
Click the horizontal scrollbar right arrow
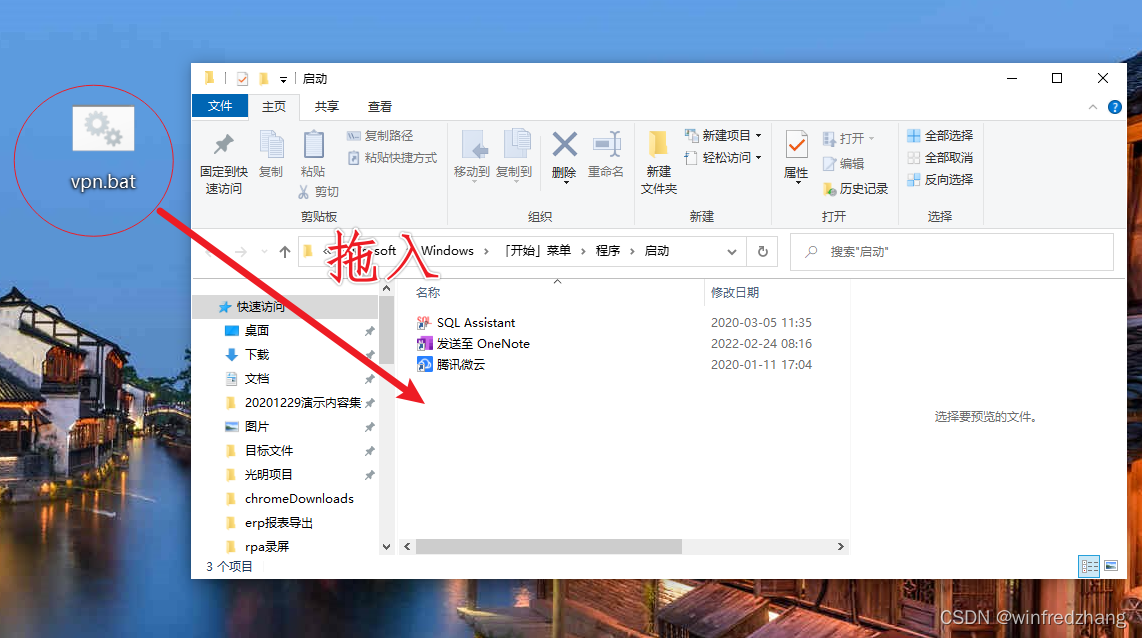(840, 546)
